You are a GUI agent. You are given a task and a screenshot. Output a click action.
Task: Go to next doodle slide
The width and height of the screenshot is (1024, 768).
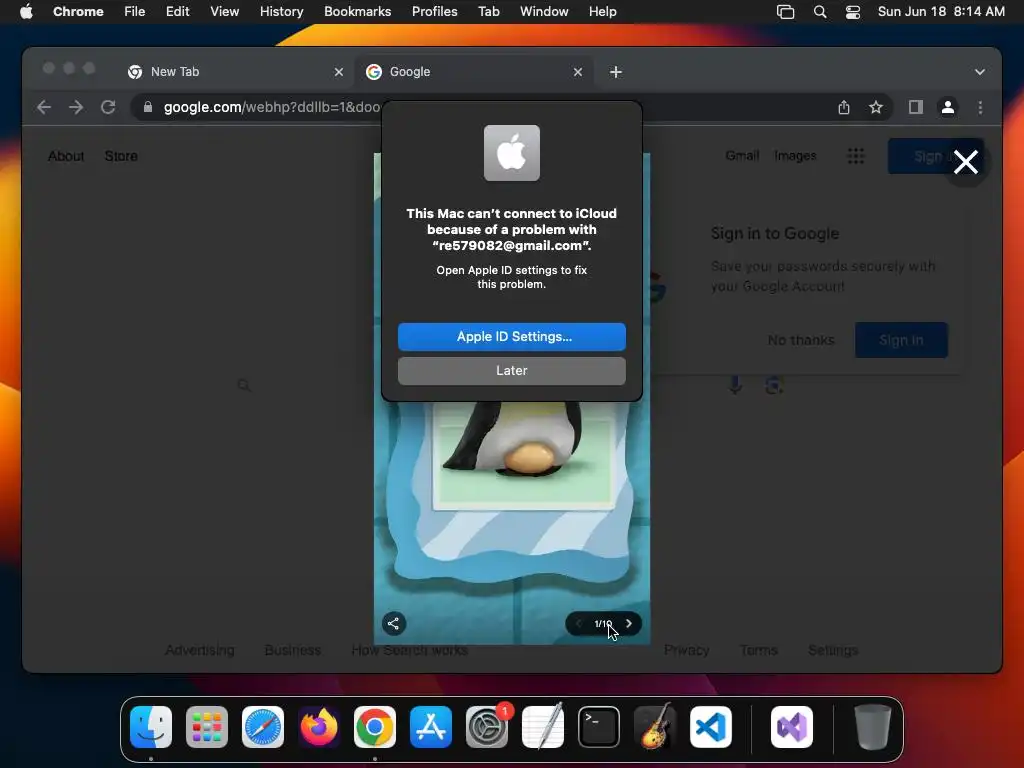(x=628, y=623)
